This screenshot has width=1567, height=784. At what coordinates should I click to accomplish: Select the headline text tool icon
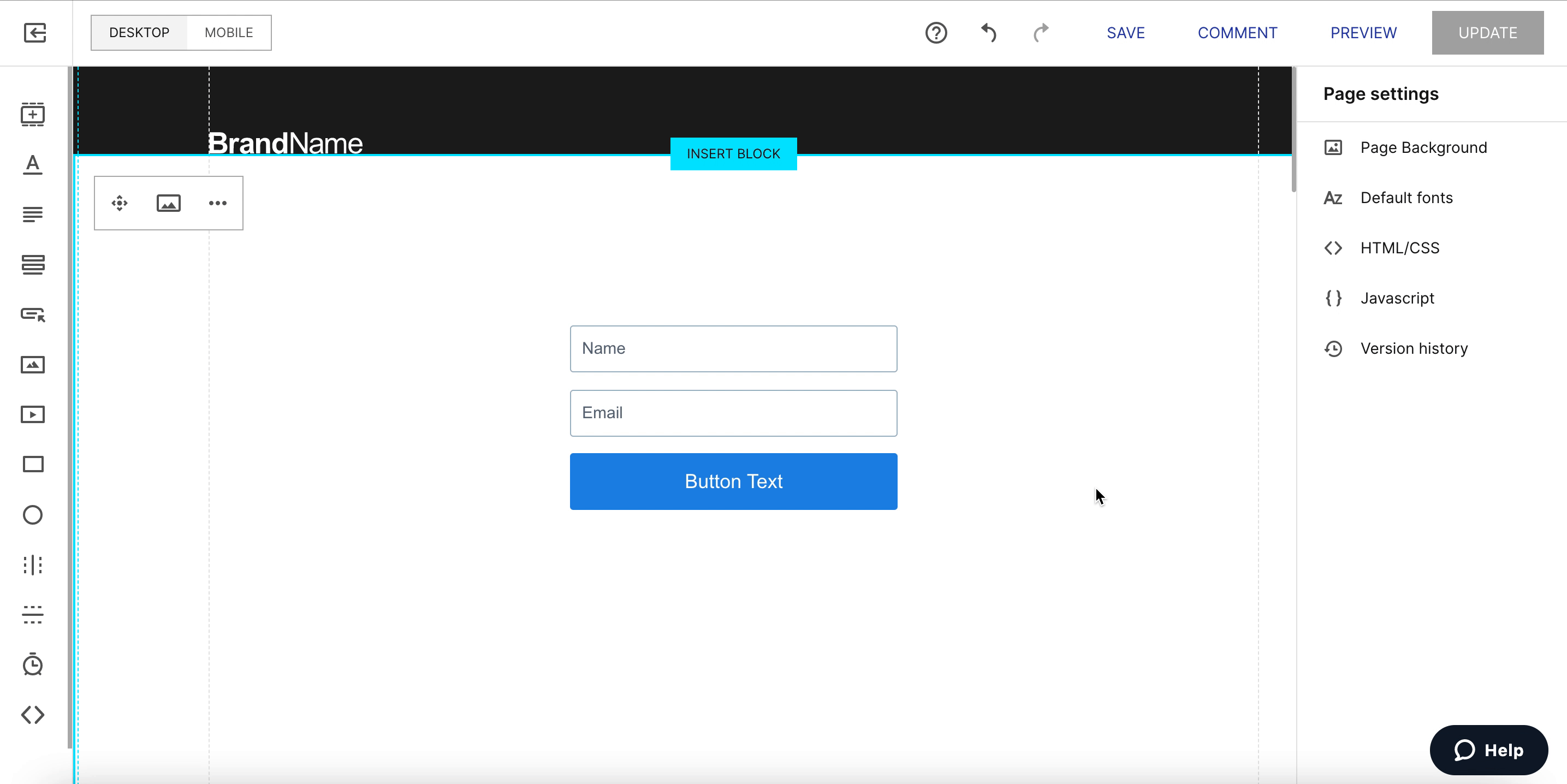point(33,164)
